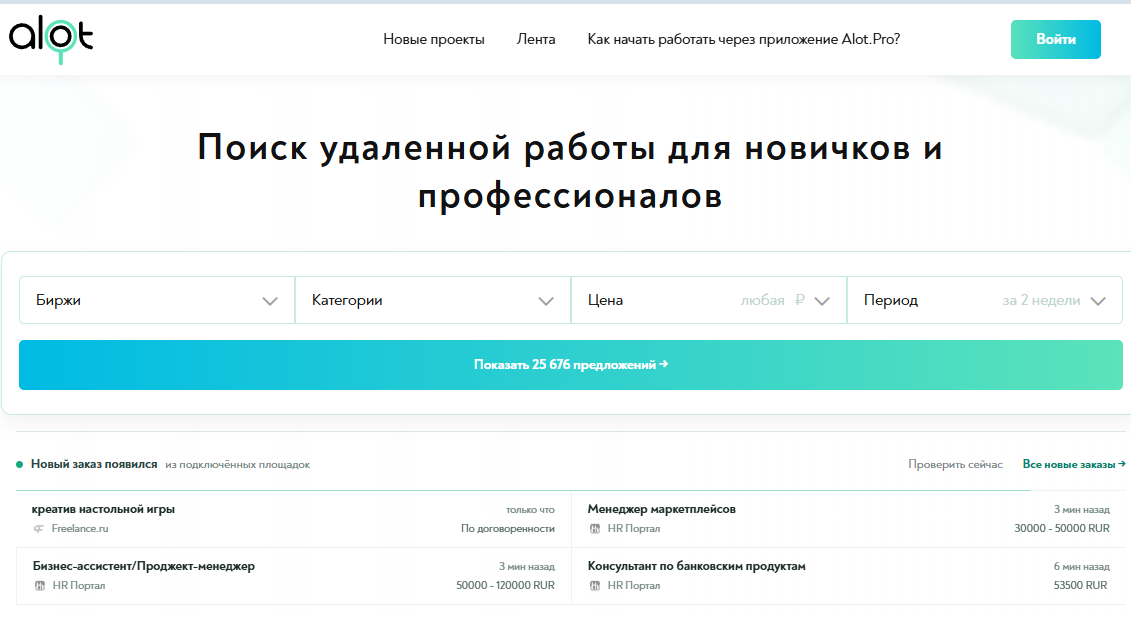
Task: Open Как начать работать через приложение Alot.Pro link
Action: click(744, 39)
